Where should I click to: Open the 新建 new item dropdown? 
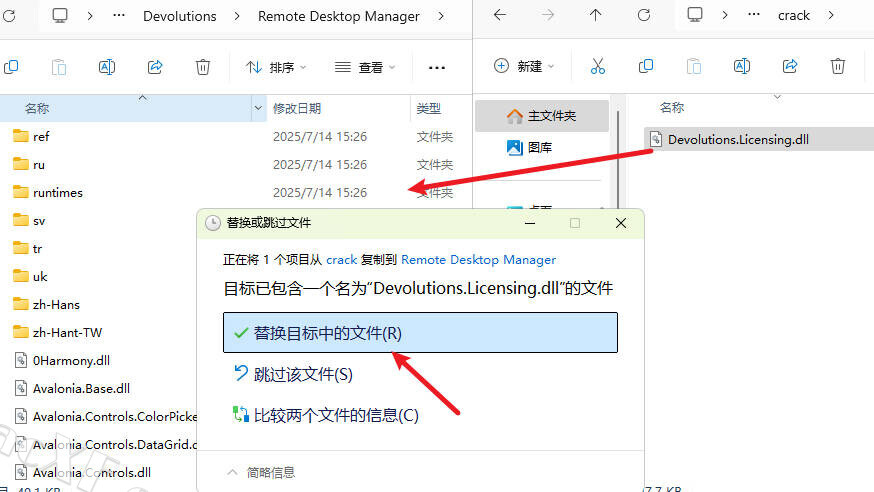[524, 66]
